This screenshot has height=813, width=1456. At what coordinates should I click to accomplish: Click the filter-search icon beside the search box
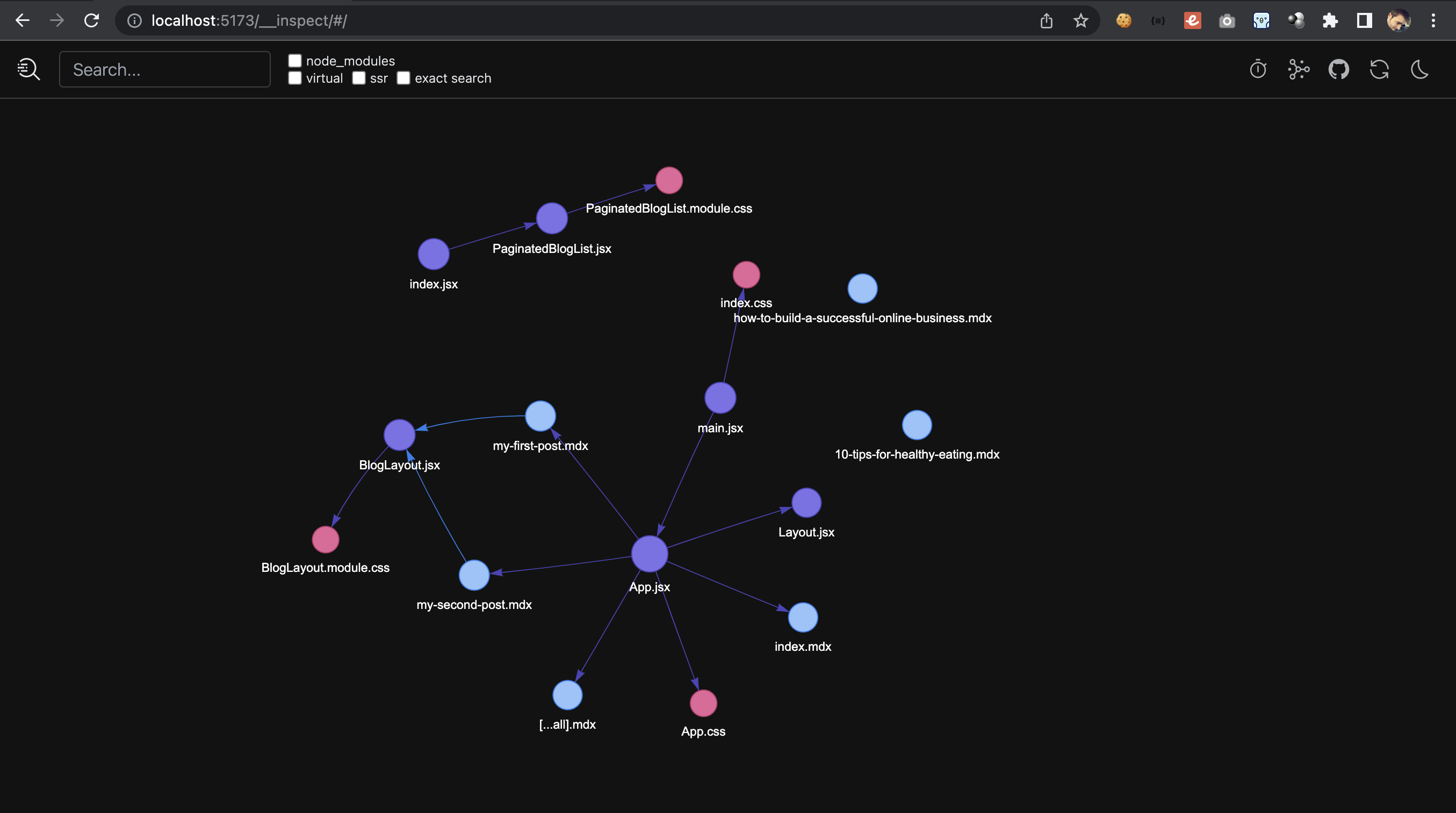28,69
